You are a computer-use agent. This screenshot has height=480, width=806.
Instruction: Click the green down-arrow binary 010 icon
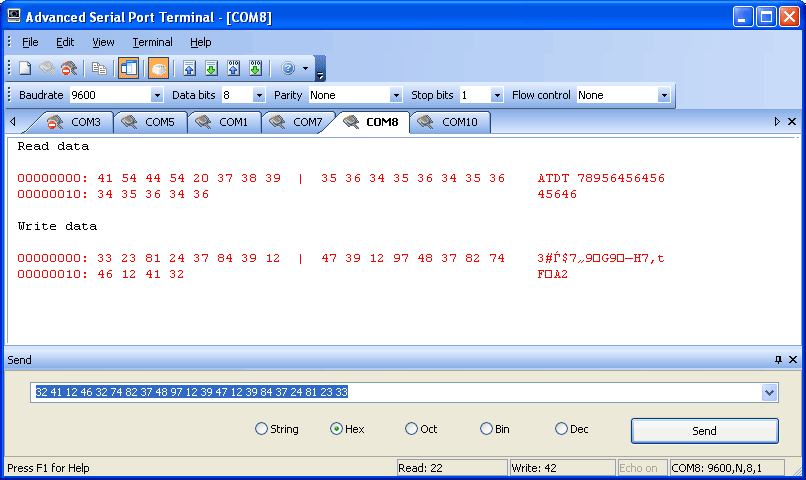[255, 68]
